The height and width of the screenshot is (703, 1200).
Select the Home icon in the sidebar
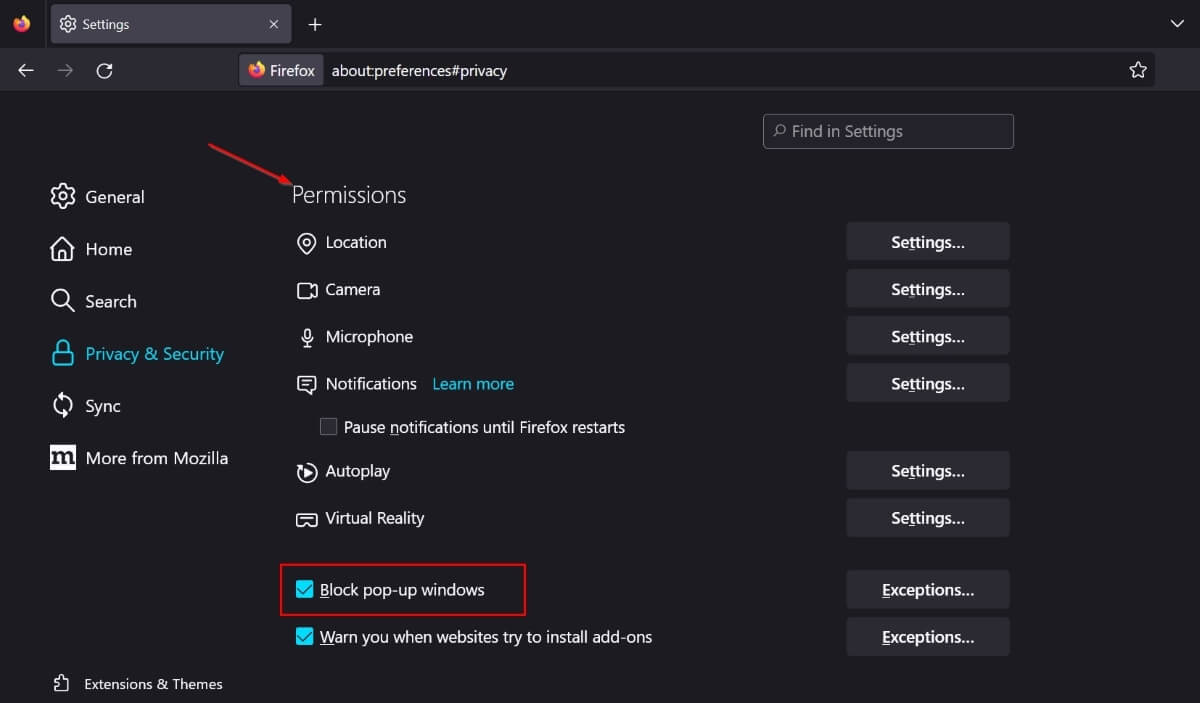pyautogui.click(x=61, y=249)
